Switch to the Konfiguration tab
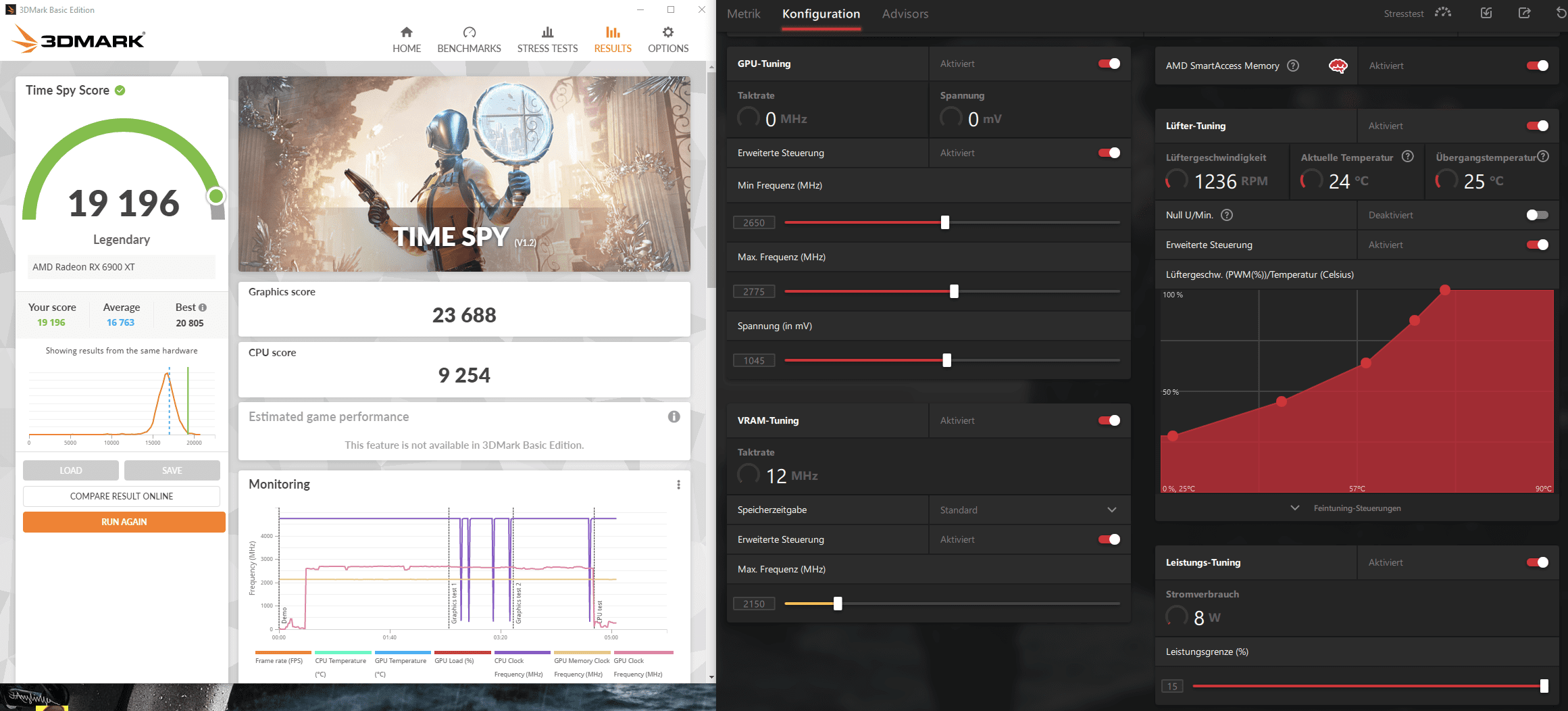The image size is (1568, 711). point(821,14)
